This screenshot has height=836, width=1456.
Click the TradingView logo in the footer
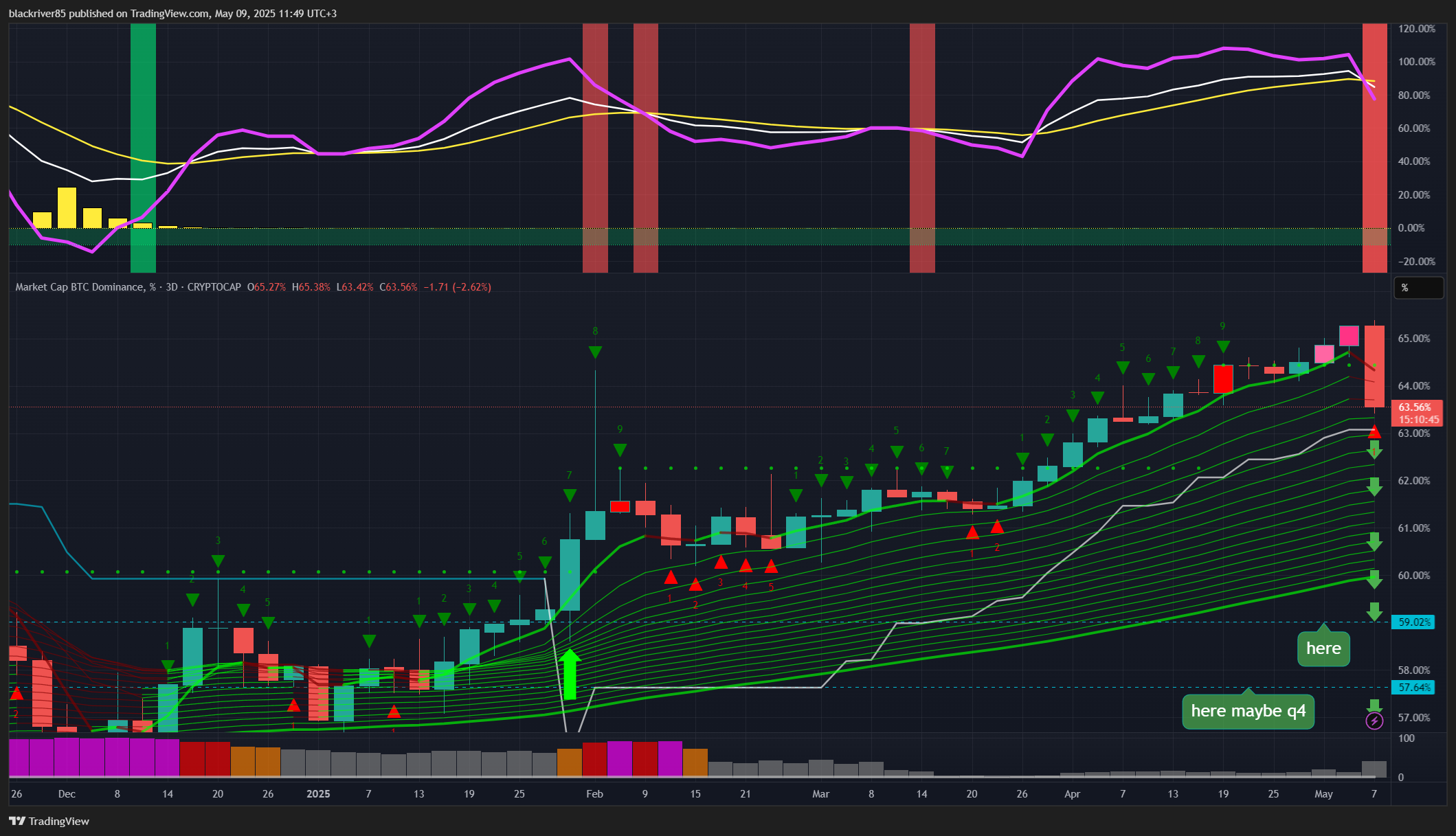[x=49, y=821]
